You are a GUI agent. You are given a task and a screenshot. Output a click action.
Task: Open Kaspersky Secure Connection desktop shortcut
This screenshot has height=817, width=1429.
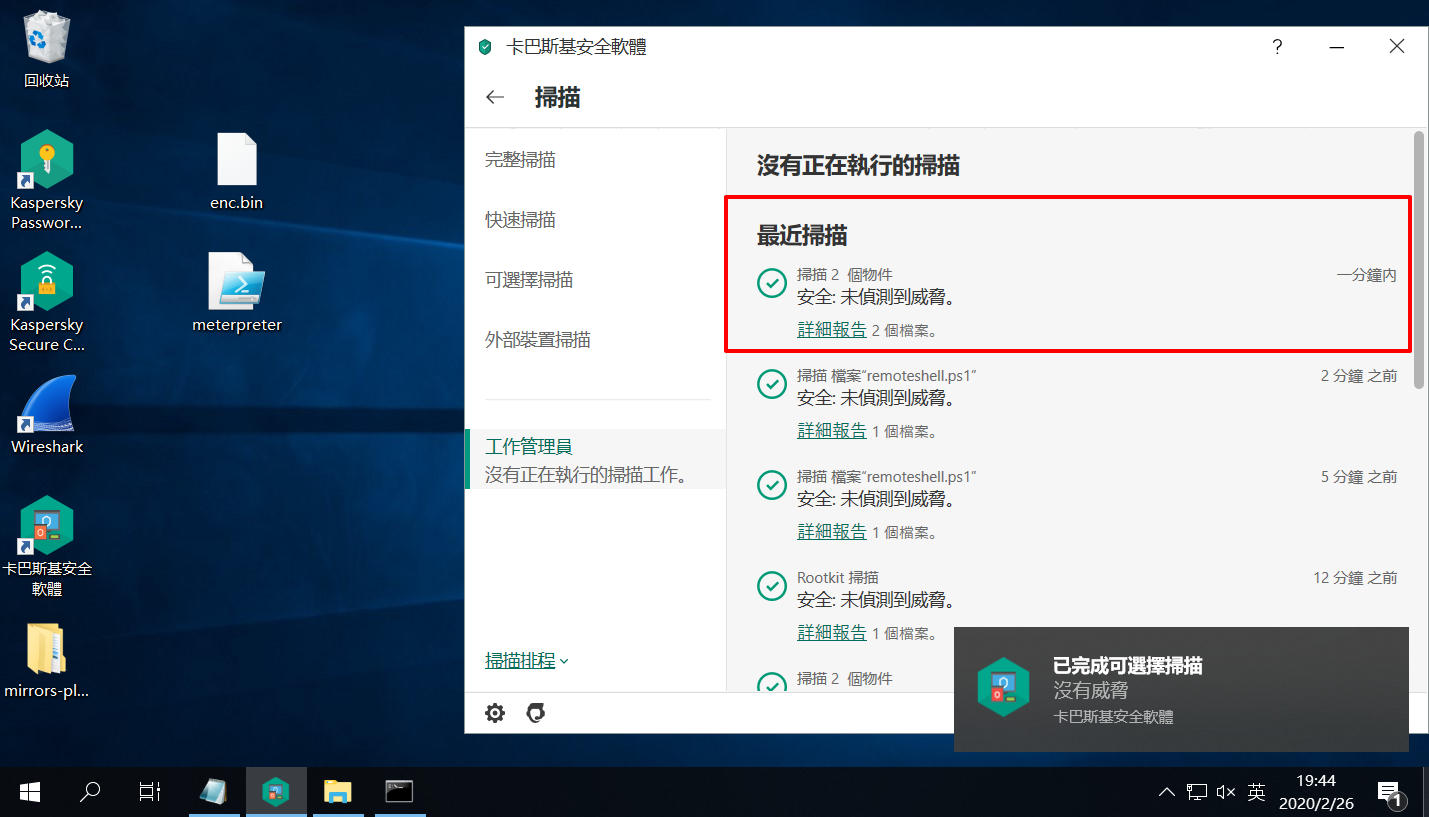46,303
